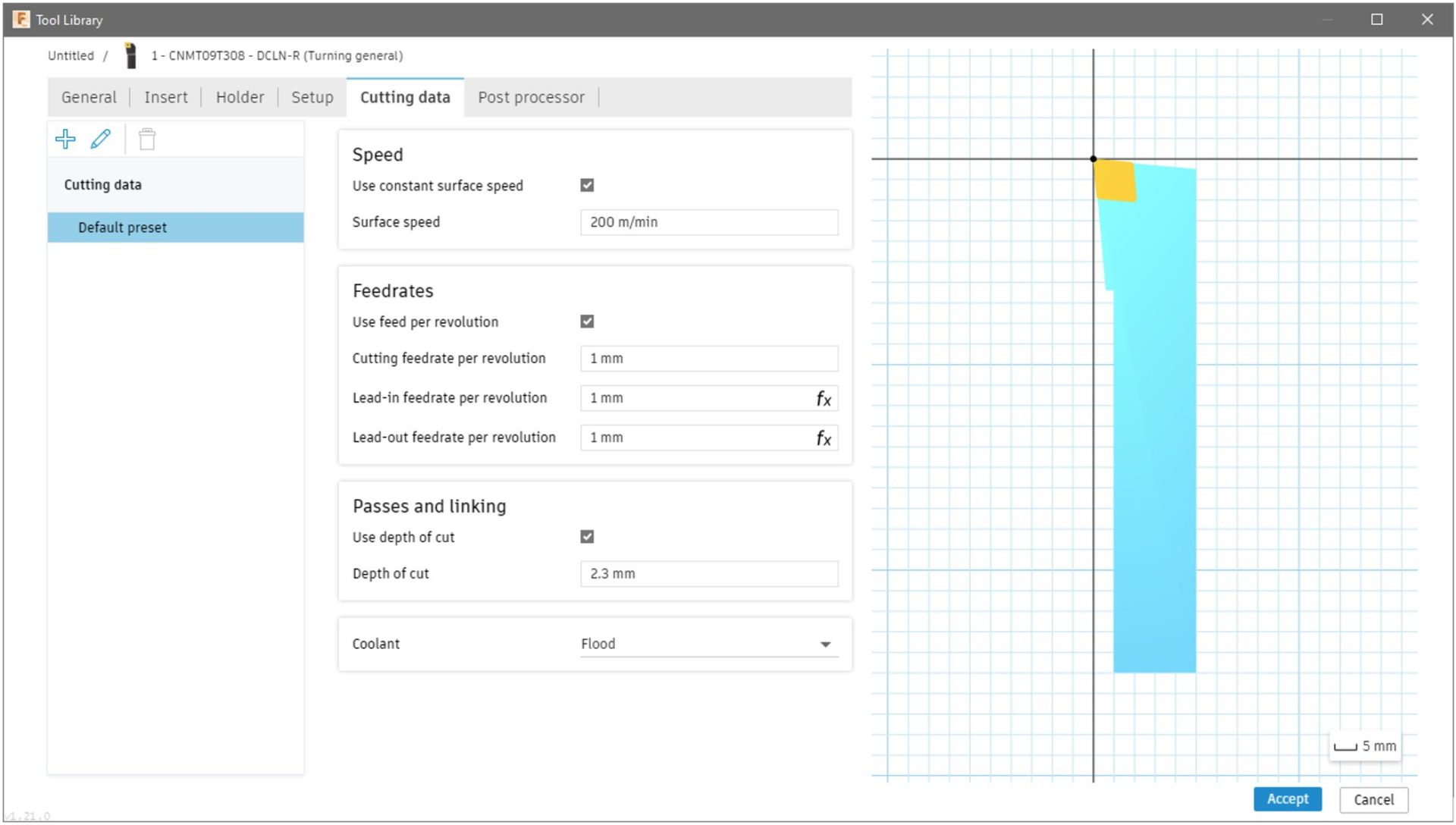
Task: Click the pencil edit preset icon
Action: pos(100,140)
